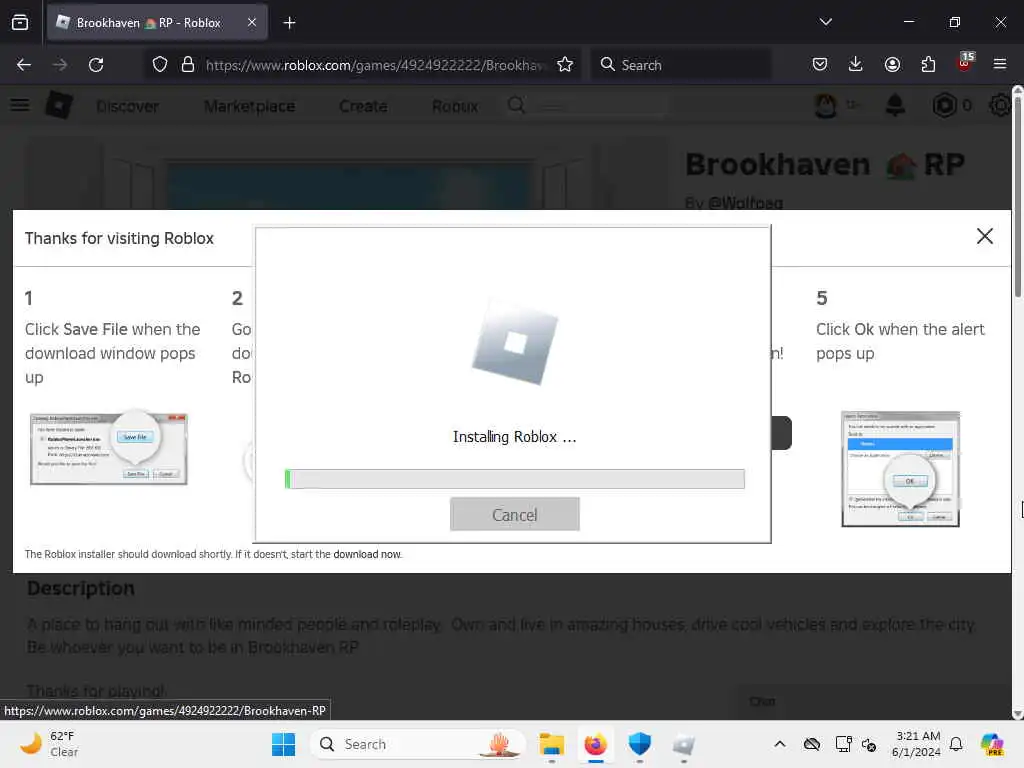Image resolution: width=1024 pixels, height=768 pixels.
Task: Open Save to Pocket icon
Action: click(x=820, y=64)
